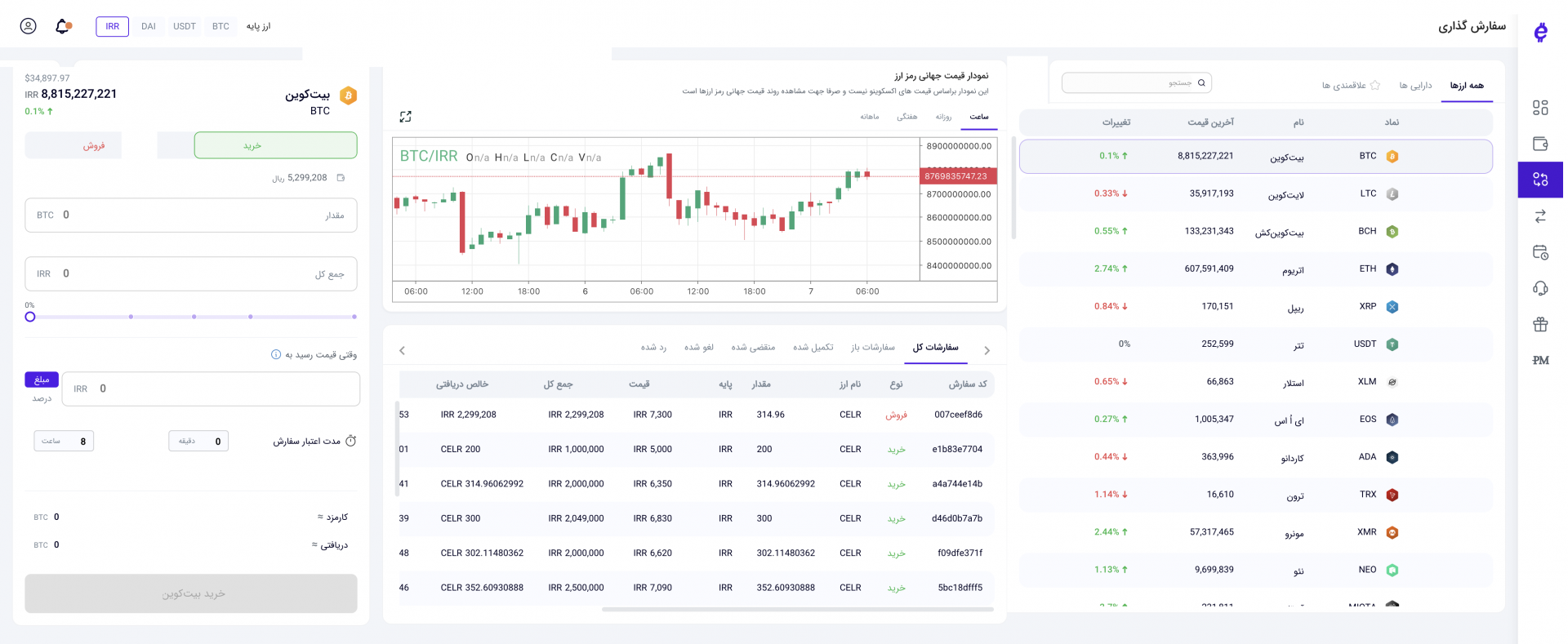Screen dimensions: 1568x644
Task: Click the Bitcoin coin icon in BTC row
Action: (1392, 156)
